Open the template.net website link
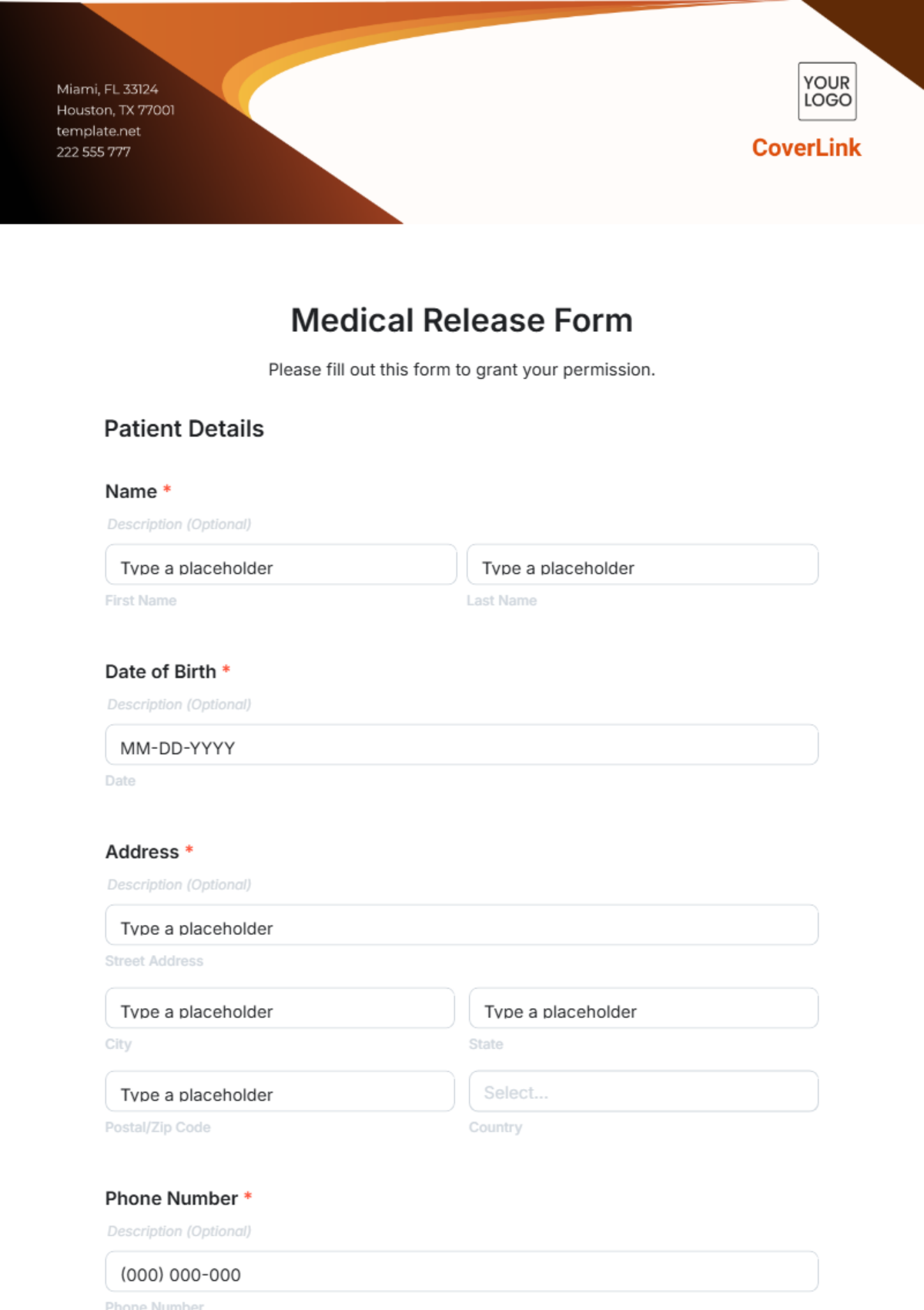Screen dimensions: 924x1310 click(x=99, y=131)
